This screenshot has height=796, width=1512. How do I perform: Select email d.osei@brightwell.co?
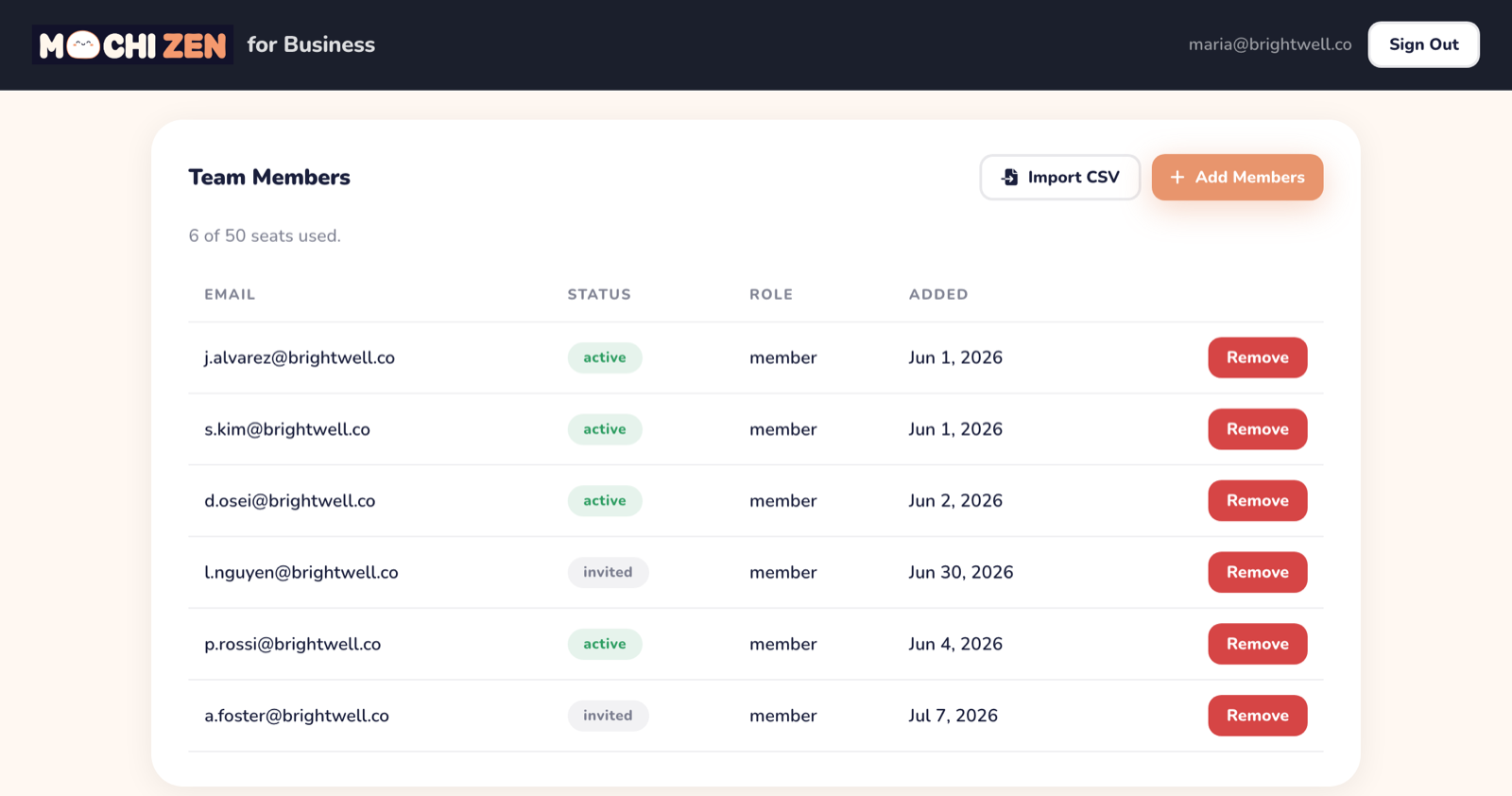290,501
